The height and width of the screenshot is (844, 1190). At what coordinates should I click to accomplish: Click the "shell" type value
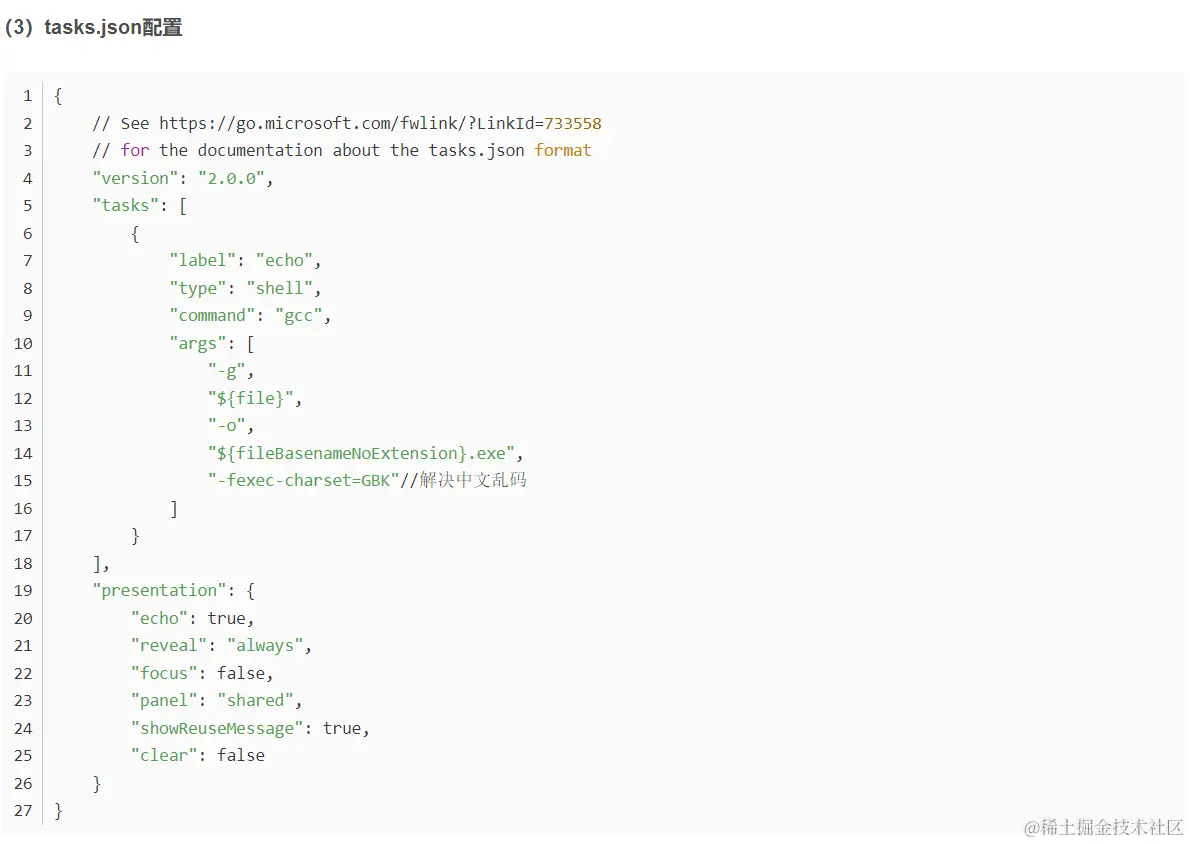click(x=279, y=288)
